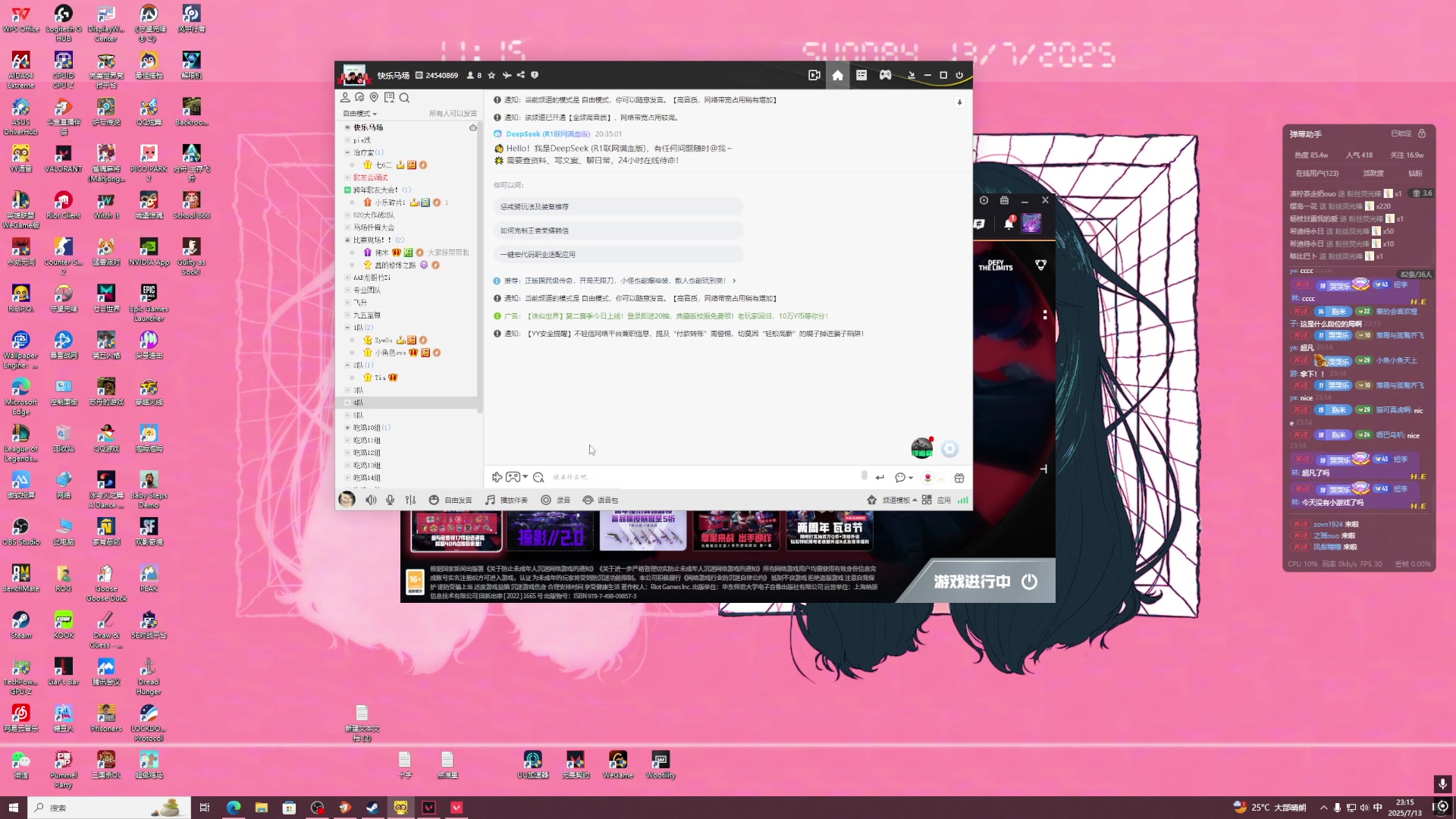Click the Windows taskbar search box
The width and height of the screenshot is (1456, 819).
point(110,808)
